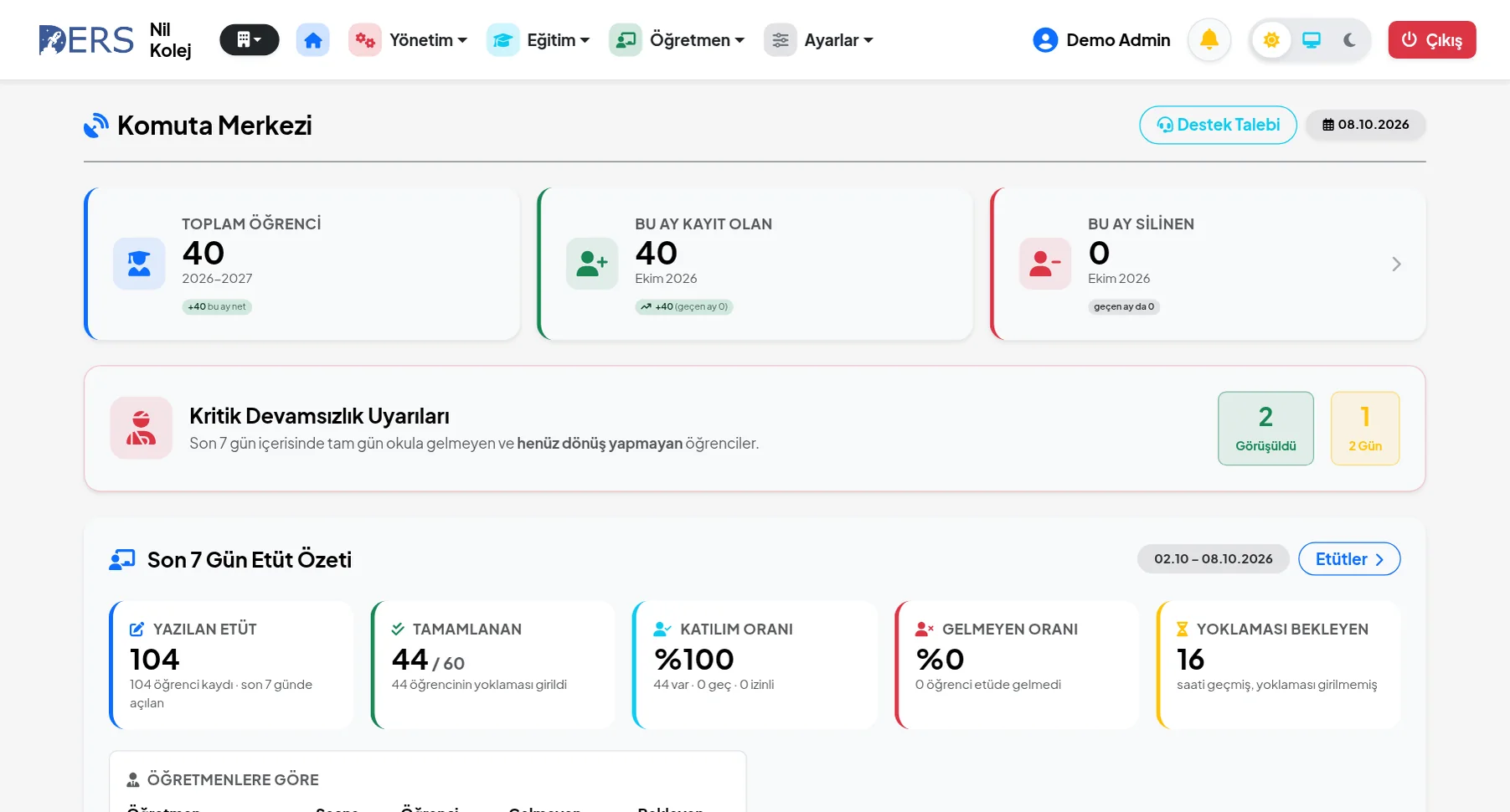Click the Çıkış logout button
Image resolution: width=1510 pixels, height=812 pixels.
tap(1432, 40)
